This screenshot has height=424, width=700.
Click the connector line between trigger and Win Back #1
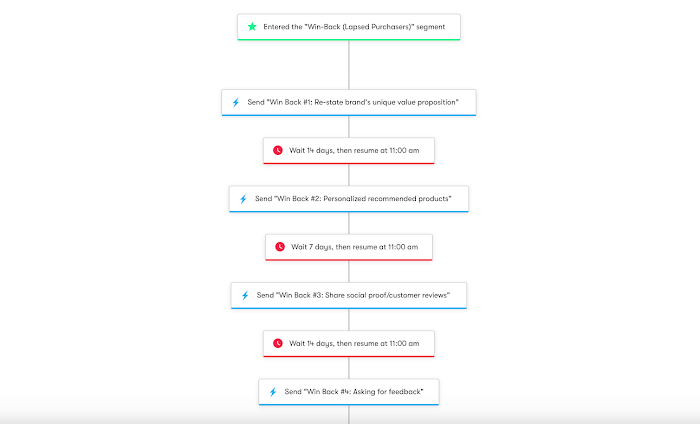coord(349,65)
